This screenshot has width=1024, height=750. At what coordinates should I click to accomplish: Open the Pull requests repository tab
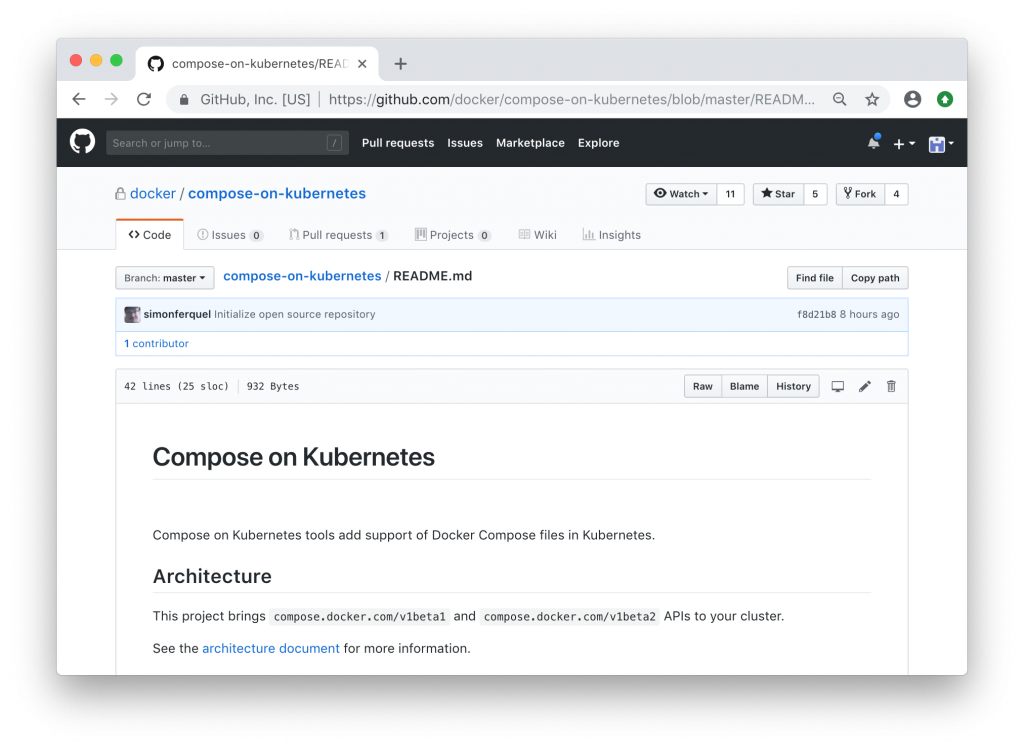point(338,235)
